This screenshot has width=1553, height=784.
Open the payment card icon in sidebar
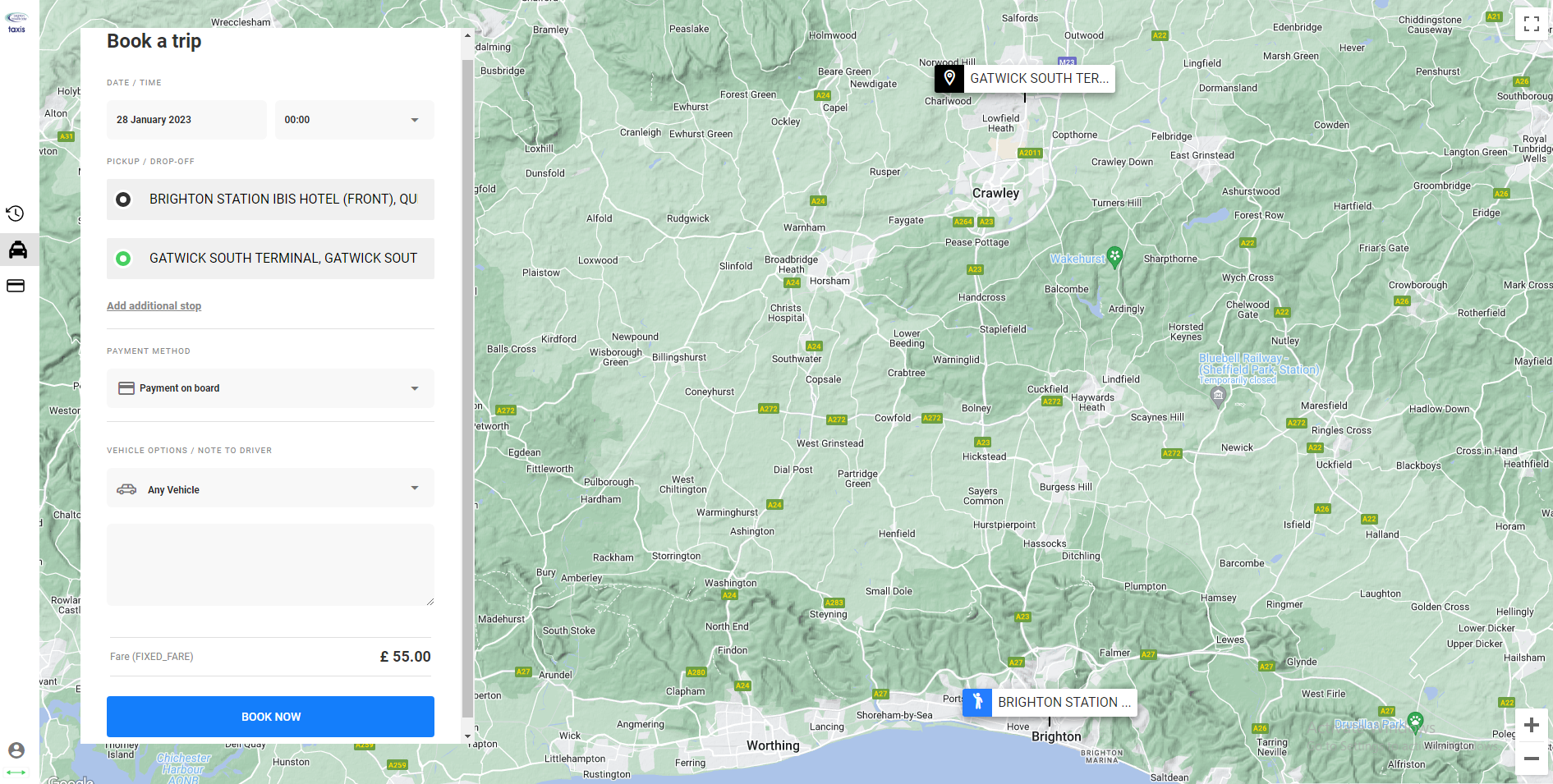coord(16,286)
